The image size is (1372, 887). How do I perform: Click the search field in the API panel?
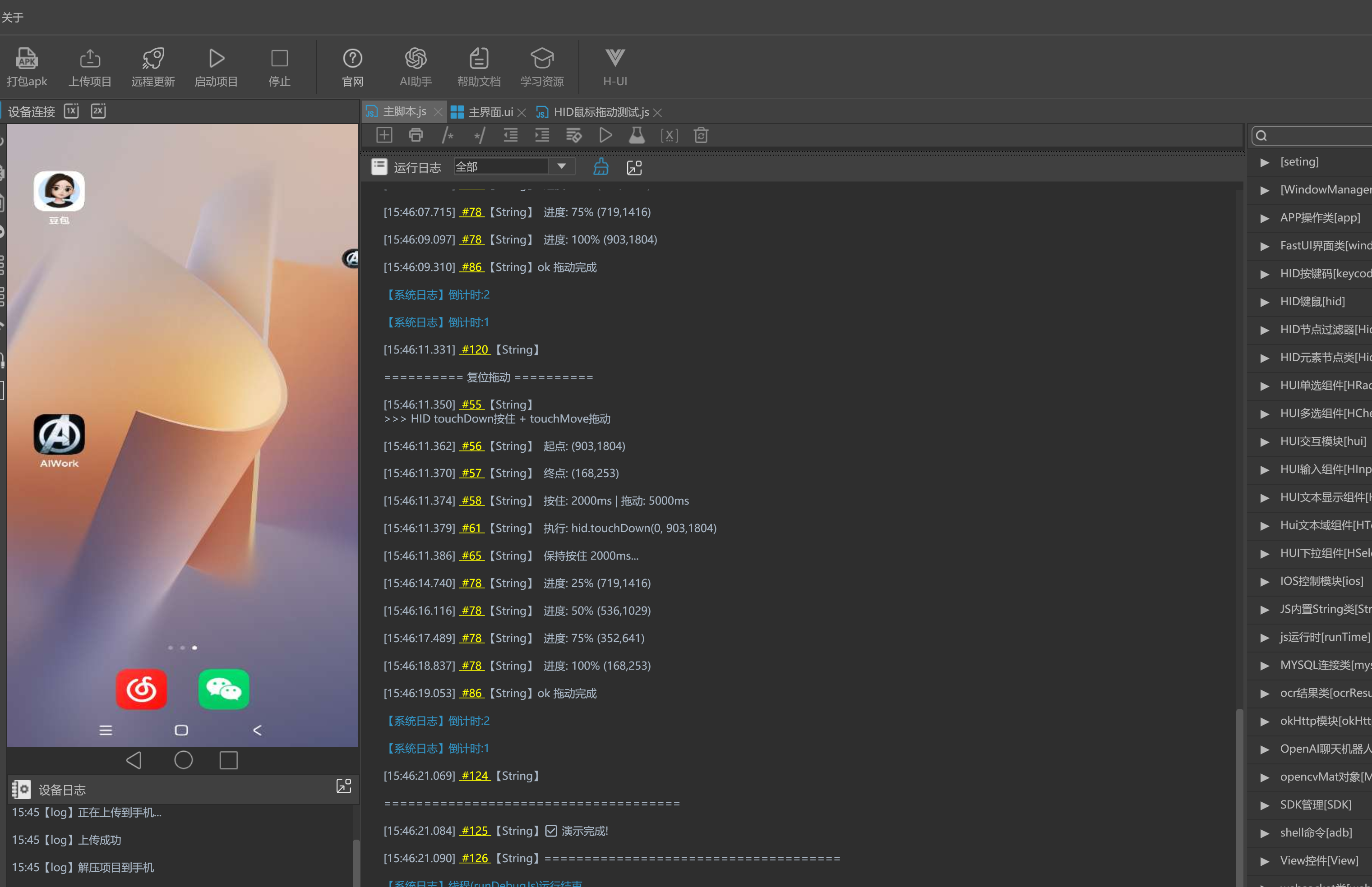(x=1312, y=135)
